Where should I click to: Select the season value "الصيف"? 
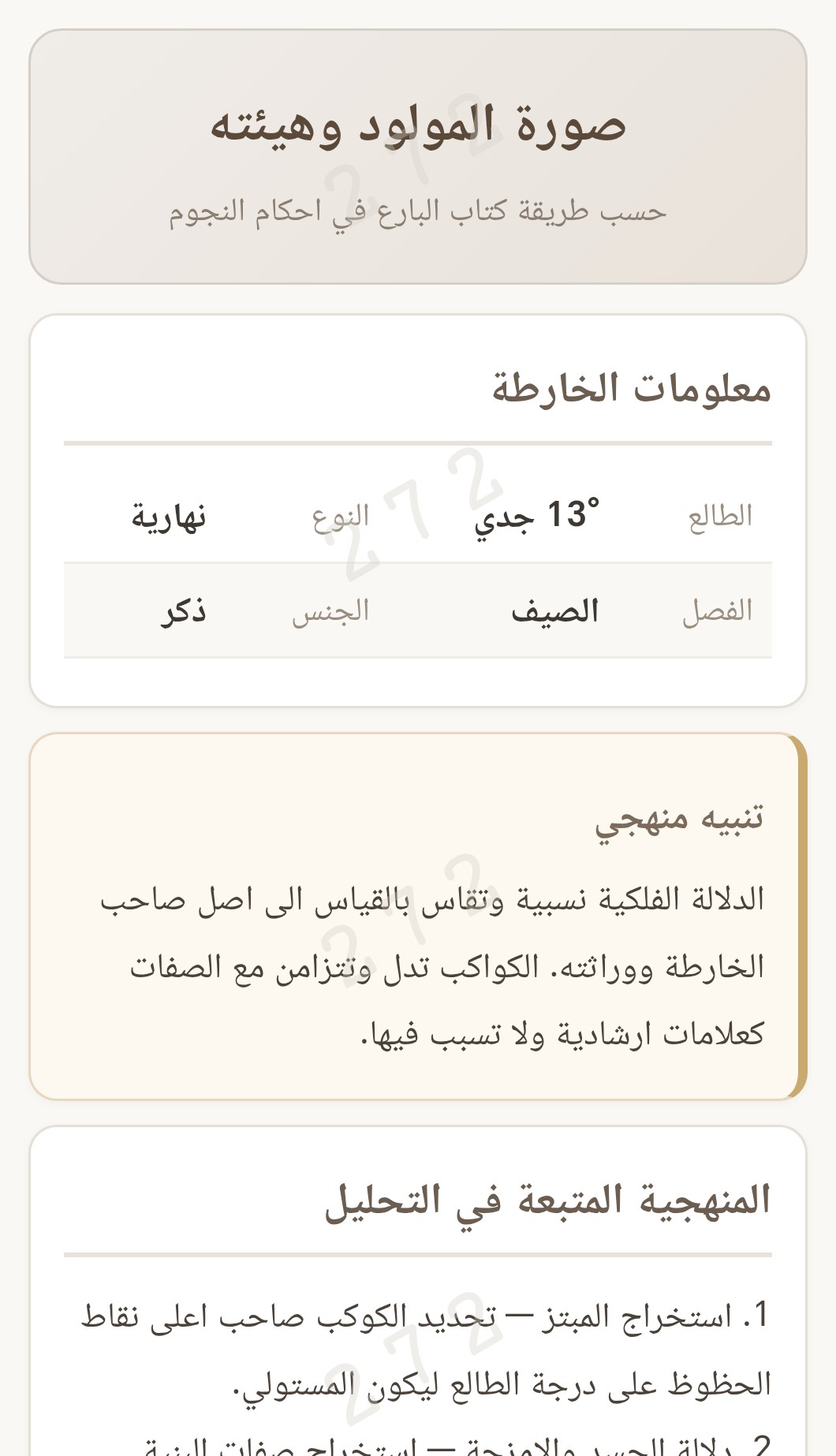click(555, 611)
